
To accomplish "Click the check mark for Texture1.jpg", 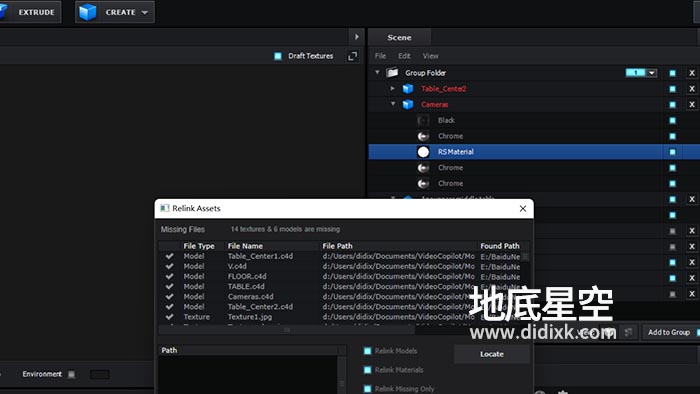I will pyautogui.click(x=169, y=317).
